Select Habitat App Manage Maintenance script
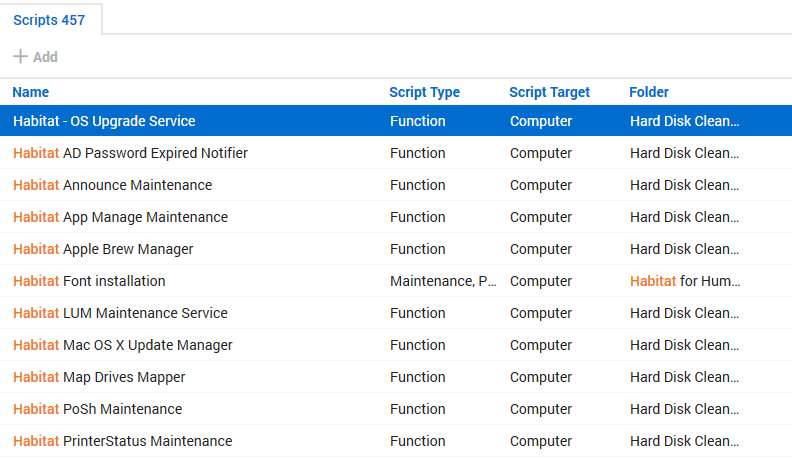 [x=121, y=217]
